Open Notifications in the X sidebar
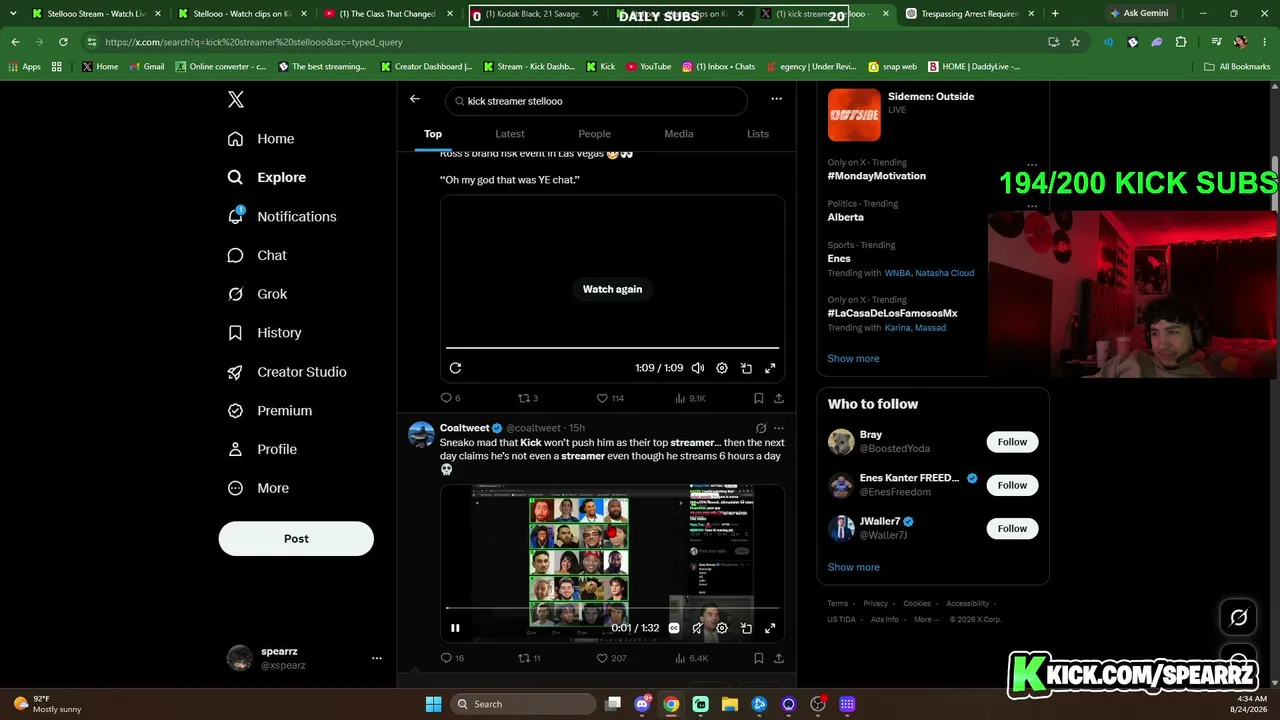 (x=282, y=216)
